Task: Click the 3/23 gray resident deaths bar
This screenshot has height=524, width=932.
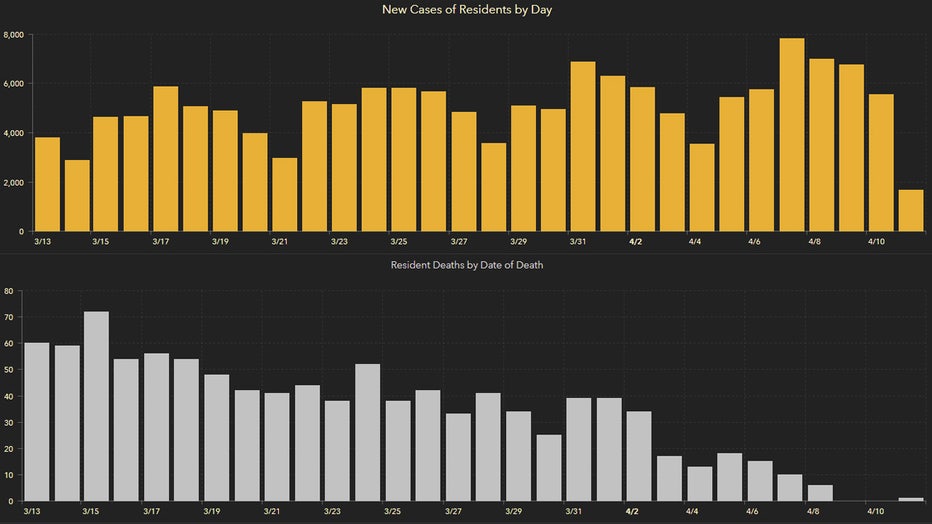Action: (x=337, y=451)
